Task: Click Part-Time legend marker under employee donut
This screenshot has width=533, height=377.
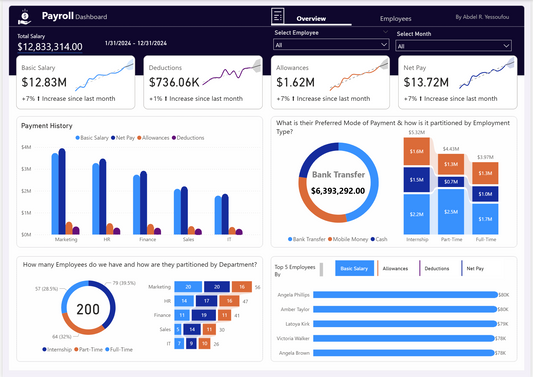Action: (76, 349)
